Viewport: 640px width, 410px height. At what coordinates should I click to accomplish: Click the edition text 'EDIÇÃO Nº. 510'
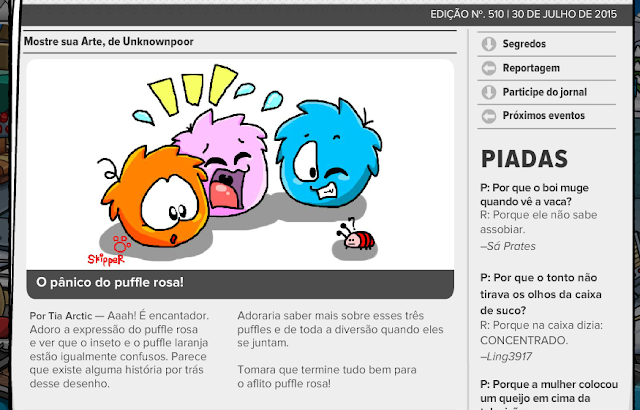(467, 15)
